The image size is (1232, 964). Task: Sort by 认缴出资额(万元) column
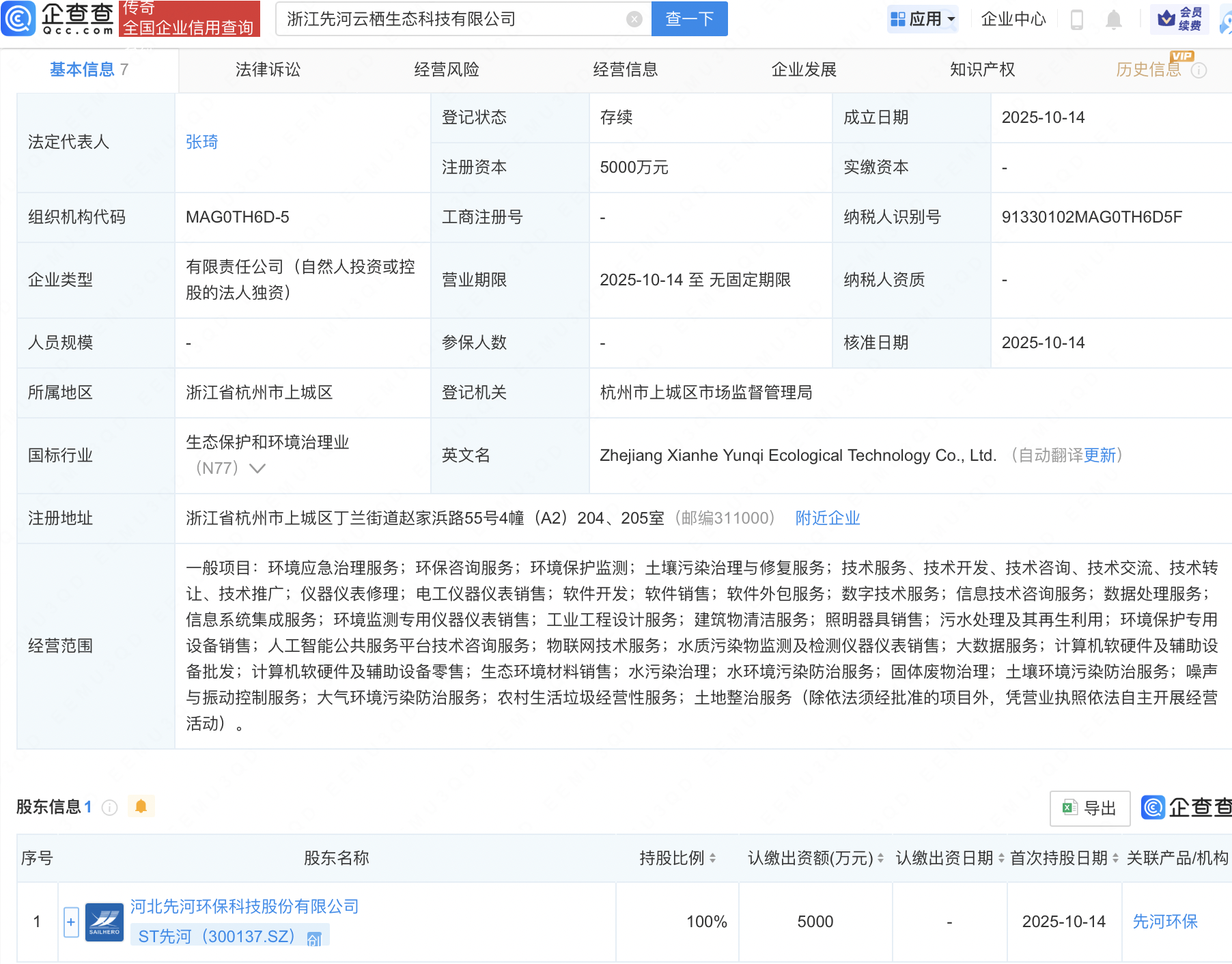click(880, 858)
